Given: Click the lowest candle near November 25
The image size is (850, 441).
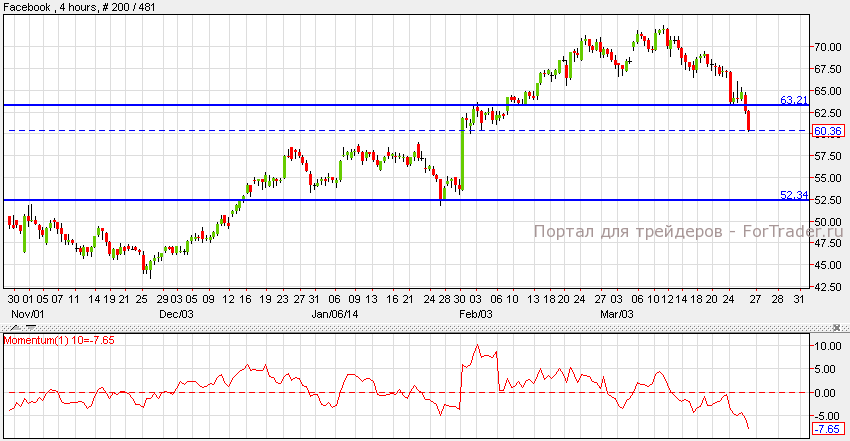Looking at the screenshot, I should coord(145,266).
